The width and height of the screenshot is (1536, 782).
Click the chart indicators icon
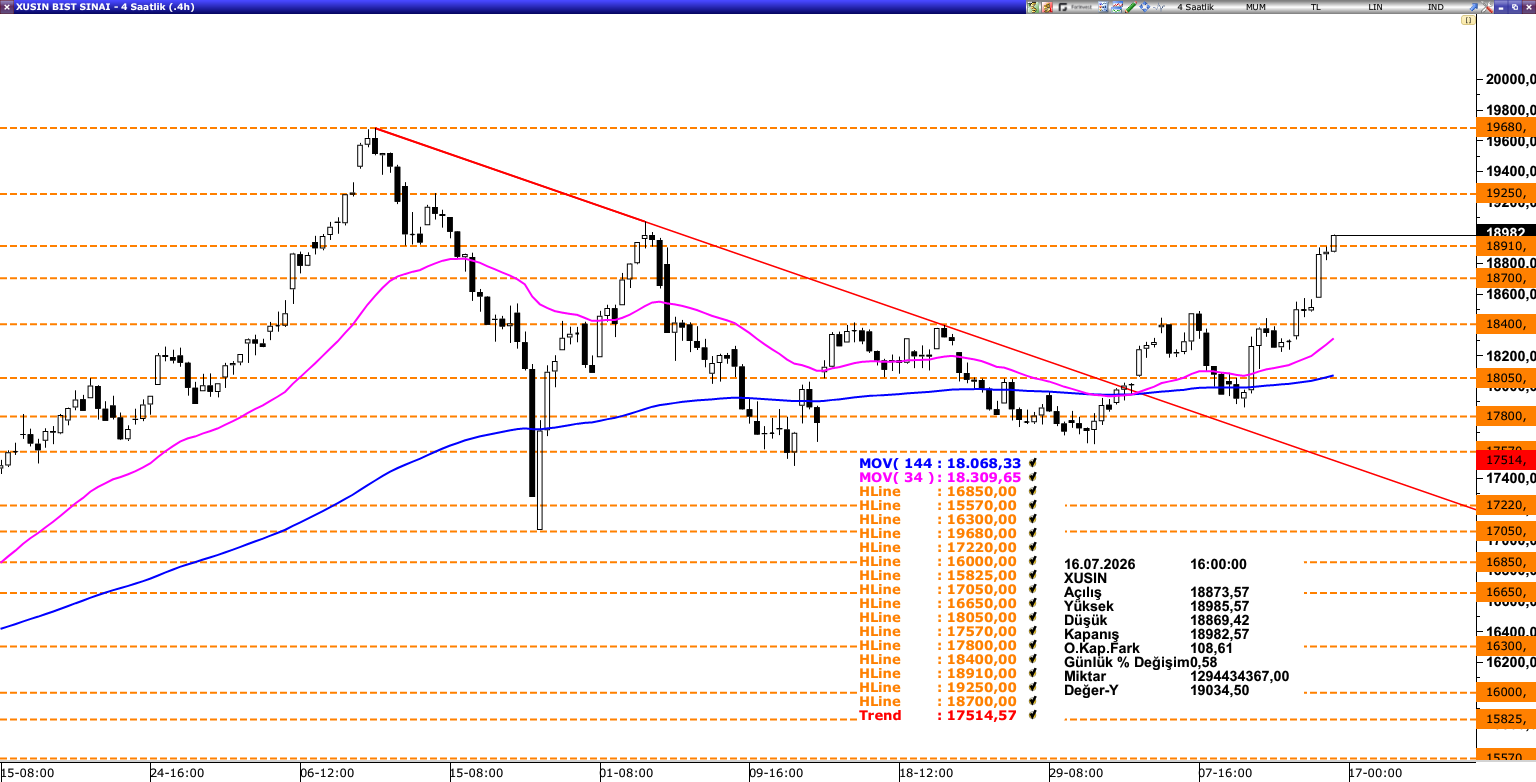tap(1117, 7)
